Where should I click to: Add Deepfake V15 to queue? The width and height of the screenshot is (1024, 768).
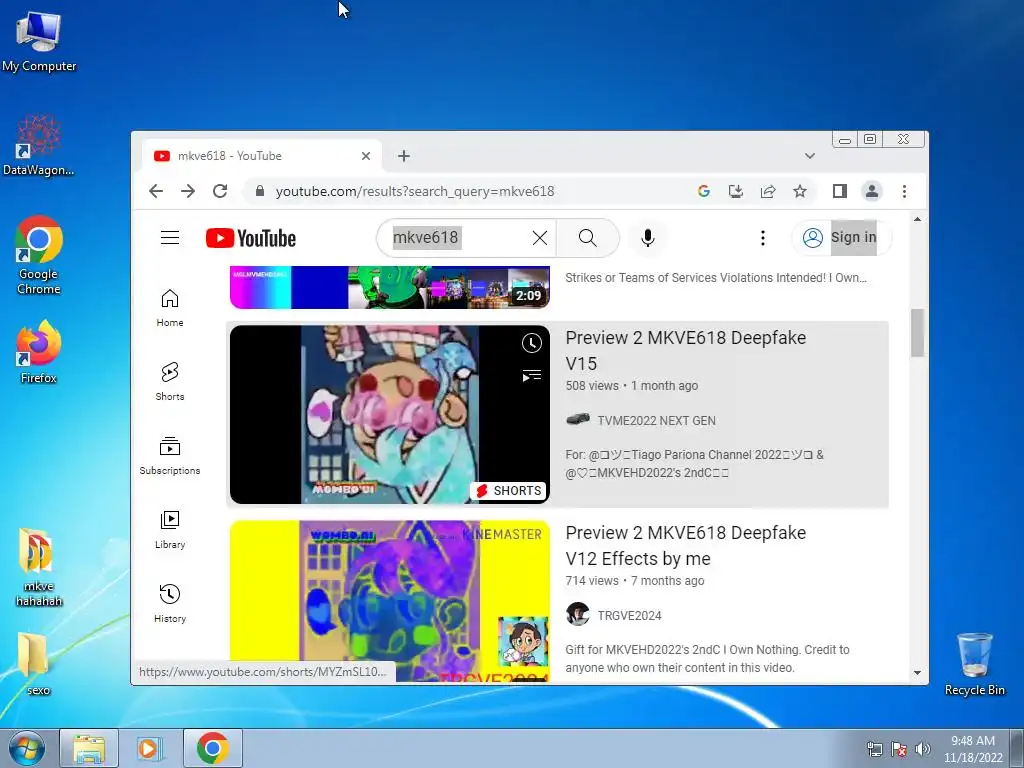coord(532,376)
